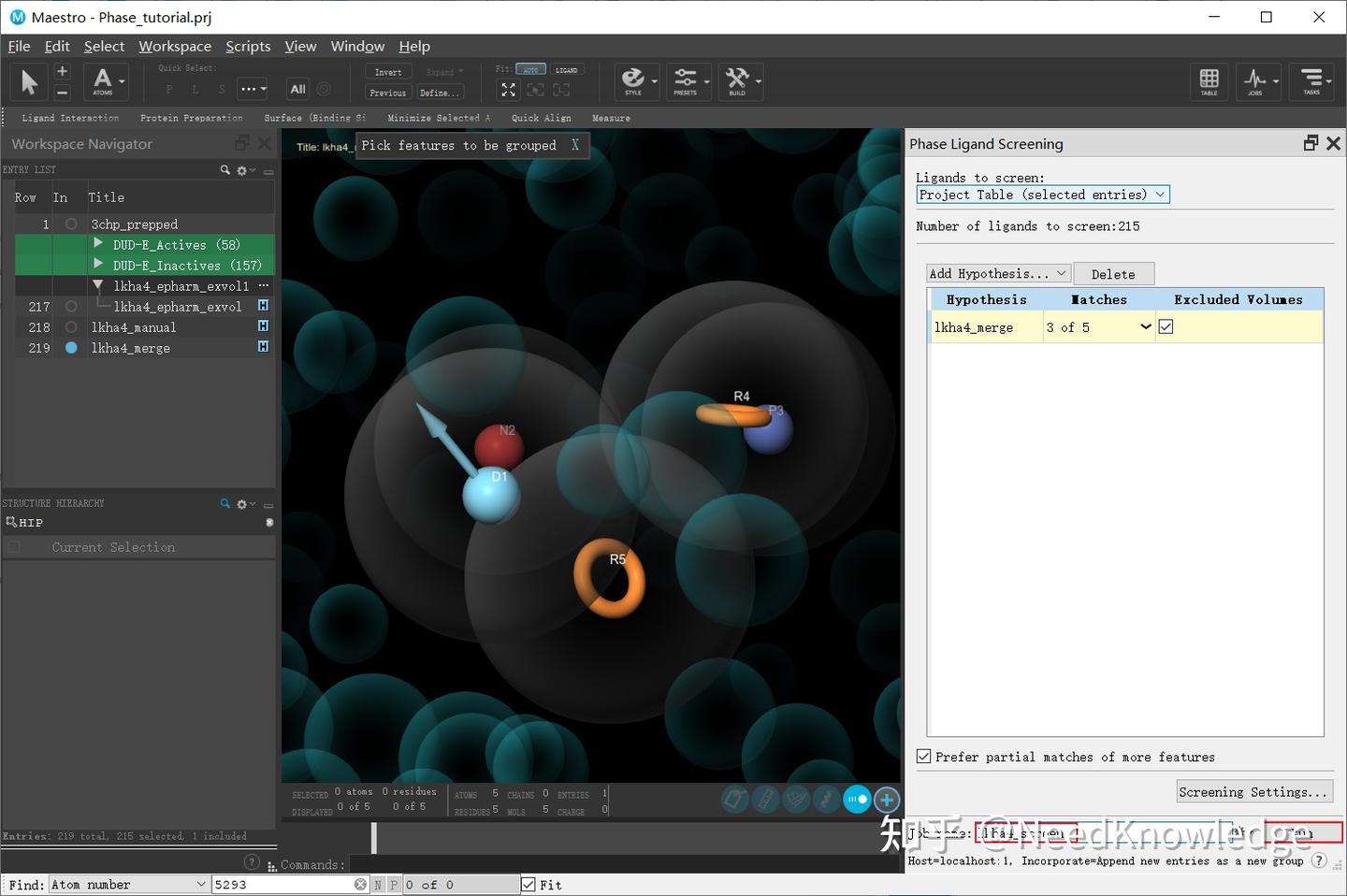Click the Delete hypothesis button

click(x=1113, y=273)
